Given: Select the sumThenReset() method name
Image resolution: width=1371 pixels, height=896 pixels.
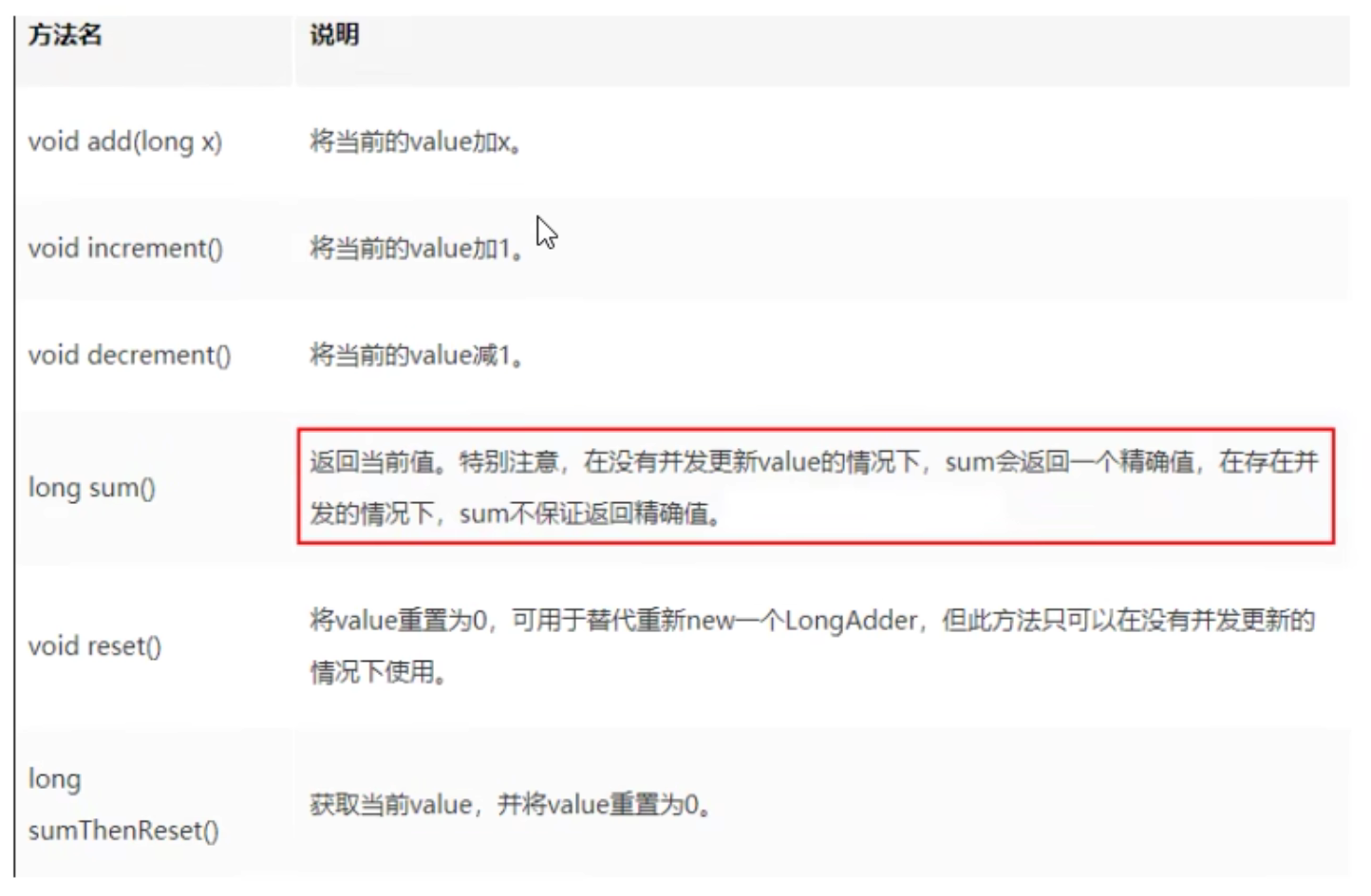Looking at the screenshot, I should click(123, 831).
